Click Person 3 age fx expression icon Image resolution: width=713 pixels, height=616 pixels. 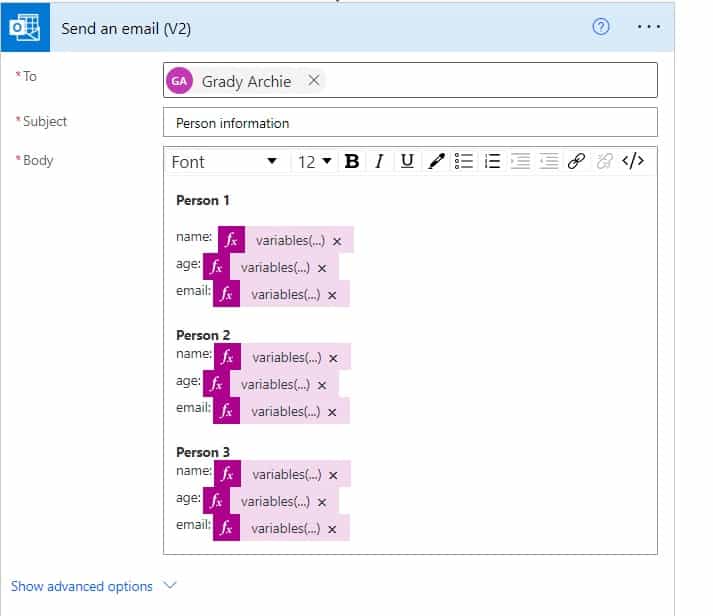(216, 501)
